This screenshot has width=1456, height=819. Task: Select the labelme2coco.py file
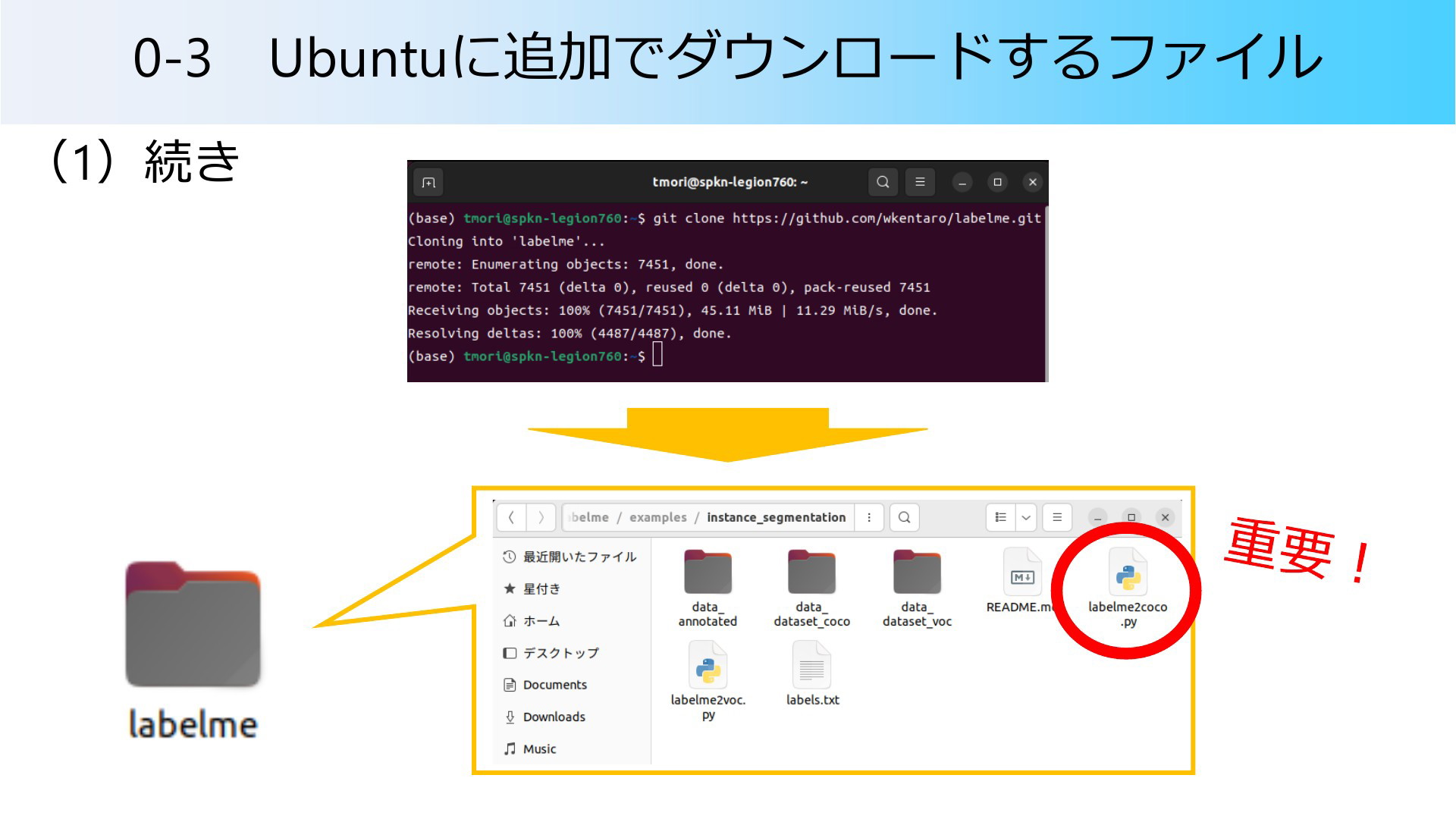[1128, 588]
